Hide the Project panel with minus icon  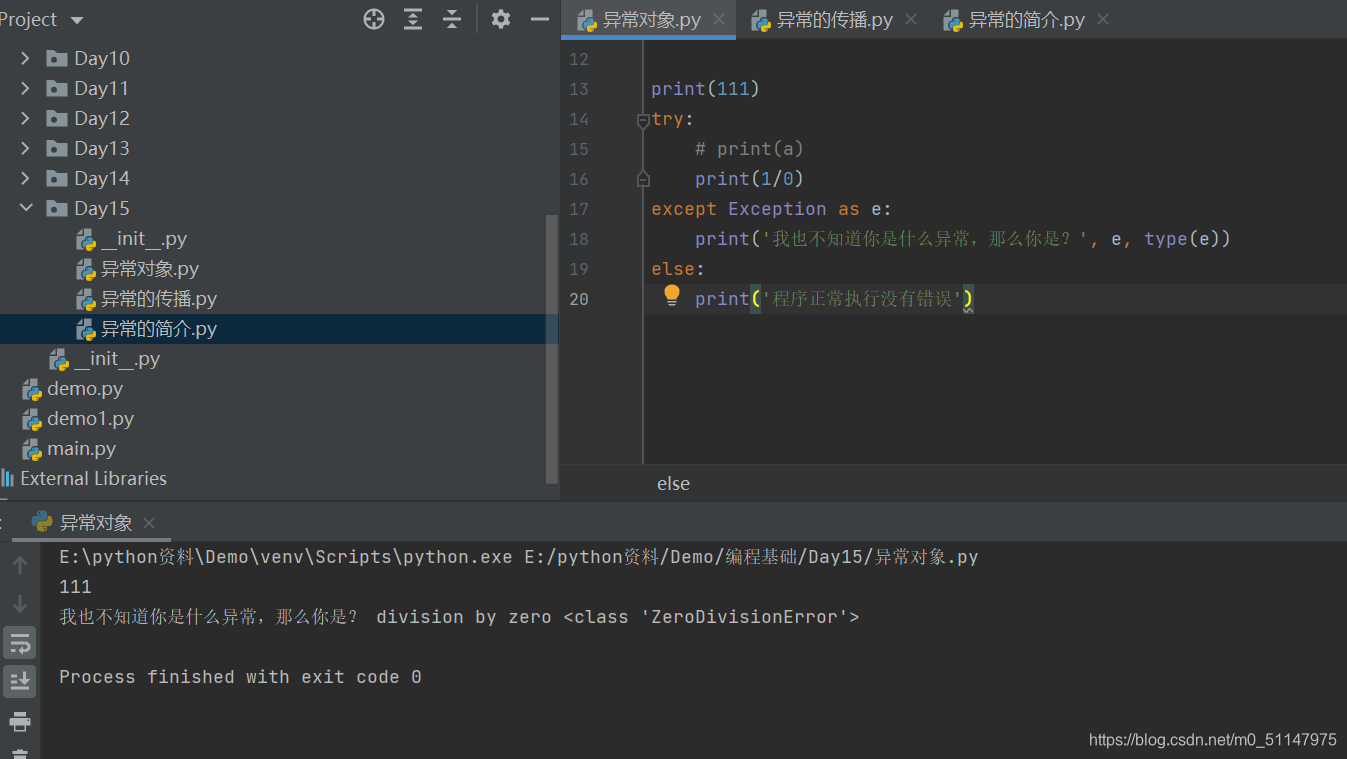click(x=540, y=19)
